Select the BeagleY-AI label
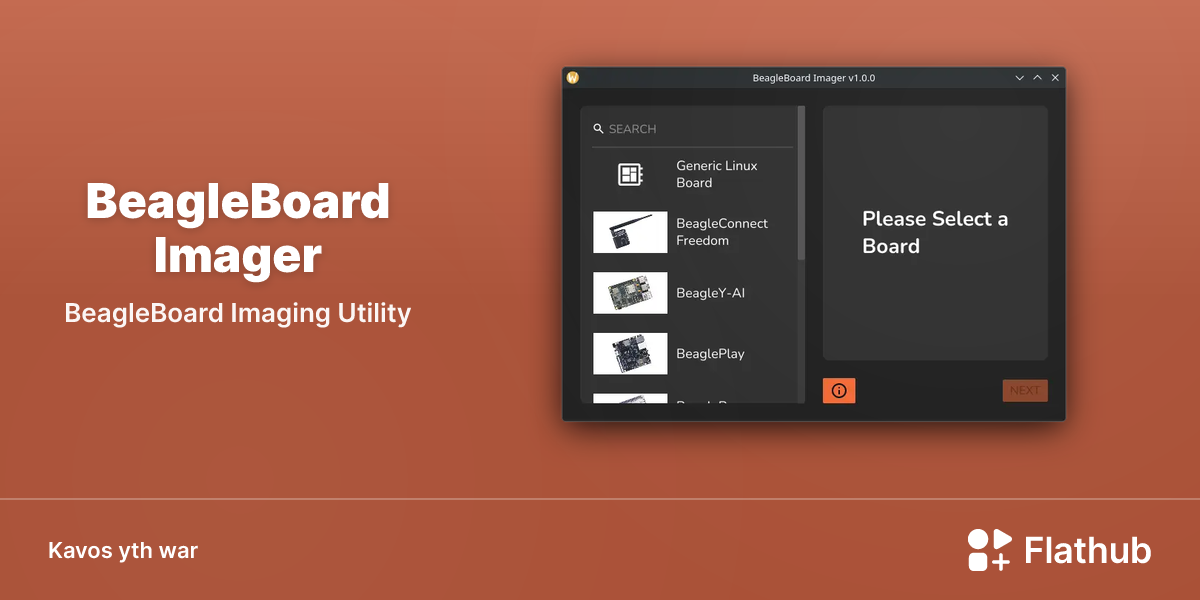Viewport: 1200px width, 600px height. 710,293
